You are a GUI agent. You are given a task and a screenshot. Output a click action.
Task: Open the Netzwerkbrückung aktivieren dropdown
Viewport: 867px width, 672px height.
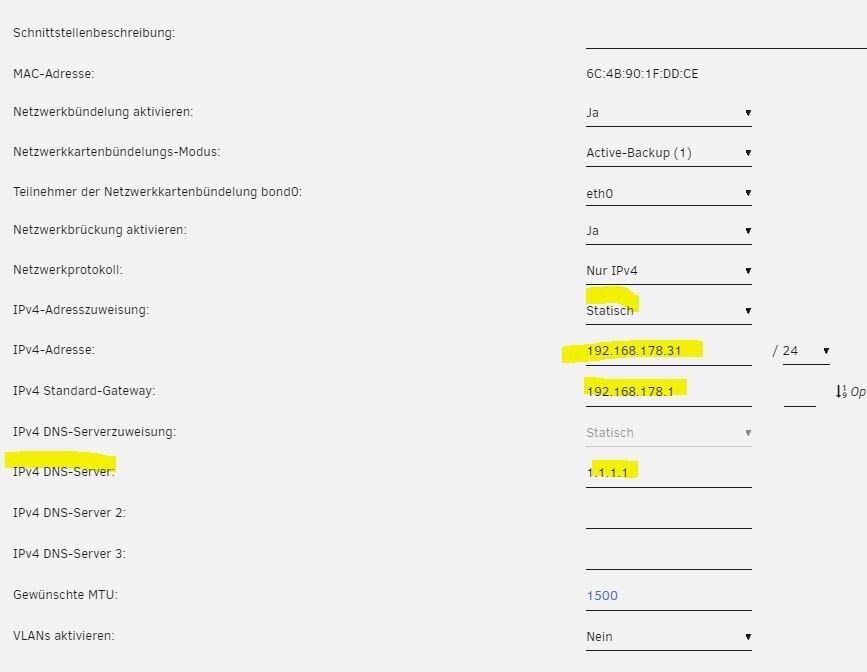(668, 231)
